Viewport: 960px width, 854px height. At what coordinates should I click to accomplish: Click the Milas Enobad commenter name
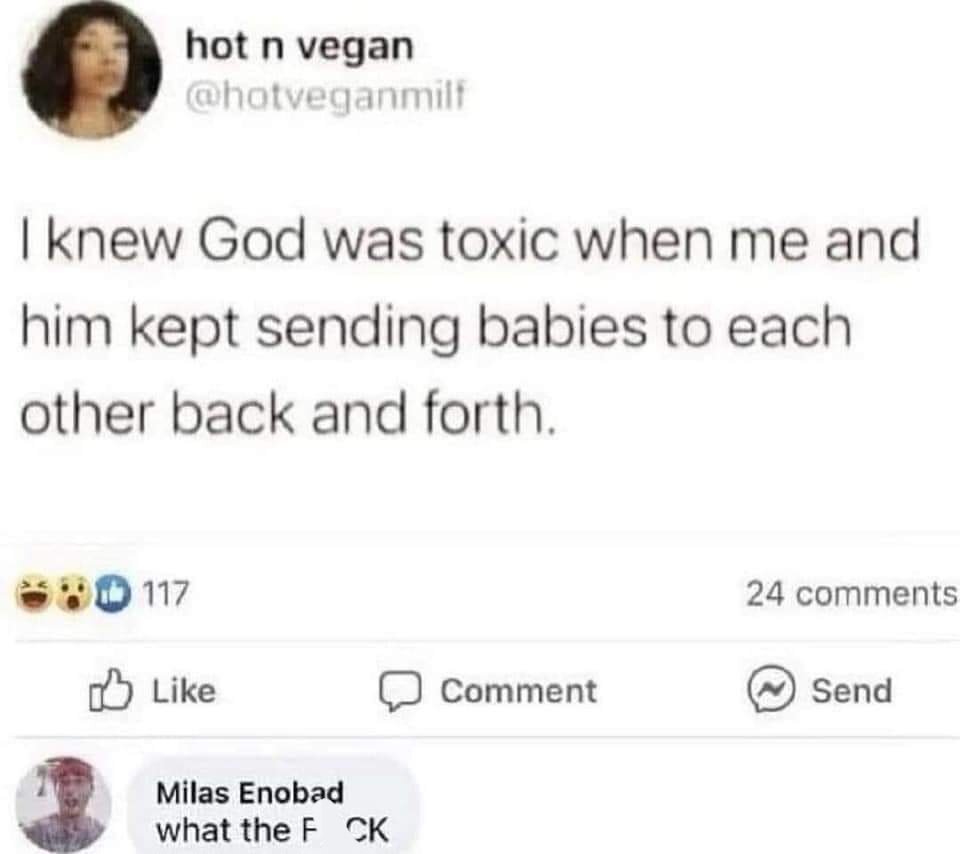[250, 794]
